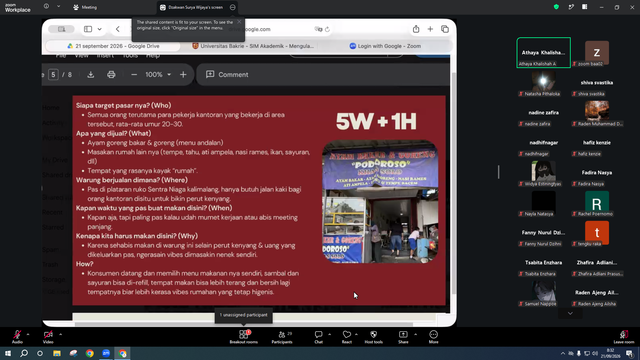Expand the video options arrow next to Video
Screen dimensions: 640x360
click(60, 334)
